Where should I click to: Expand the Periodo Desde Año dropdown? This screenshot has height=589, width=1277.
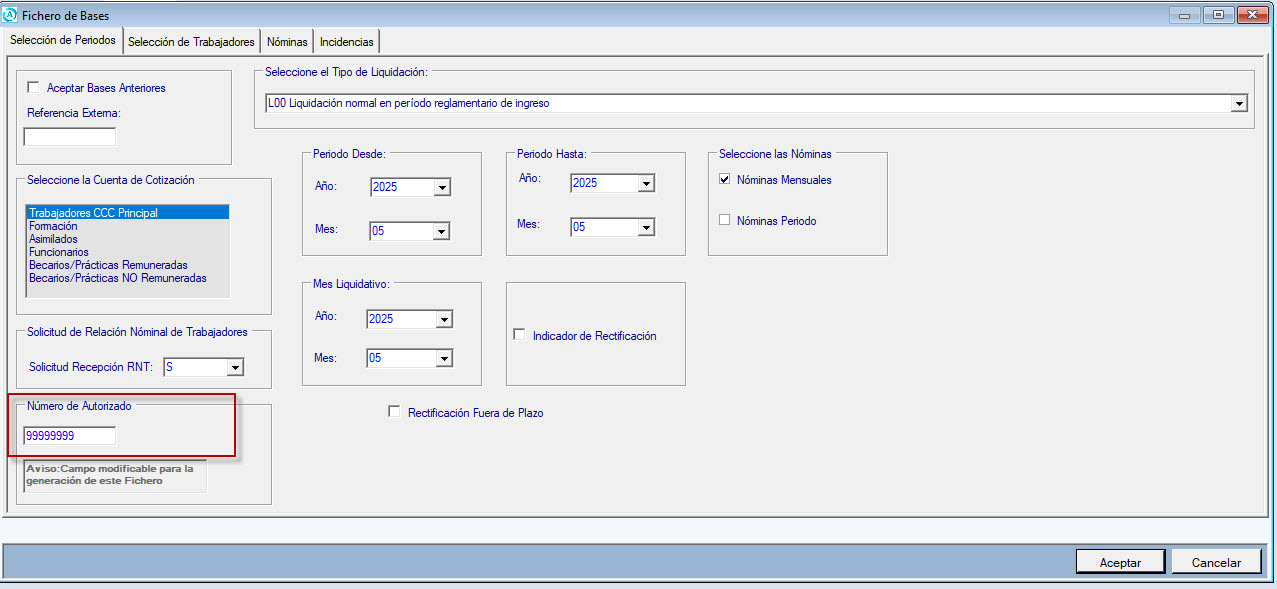click(441, 187)
